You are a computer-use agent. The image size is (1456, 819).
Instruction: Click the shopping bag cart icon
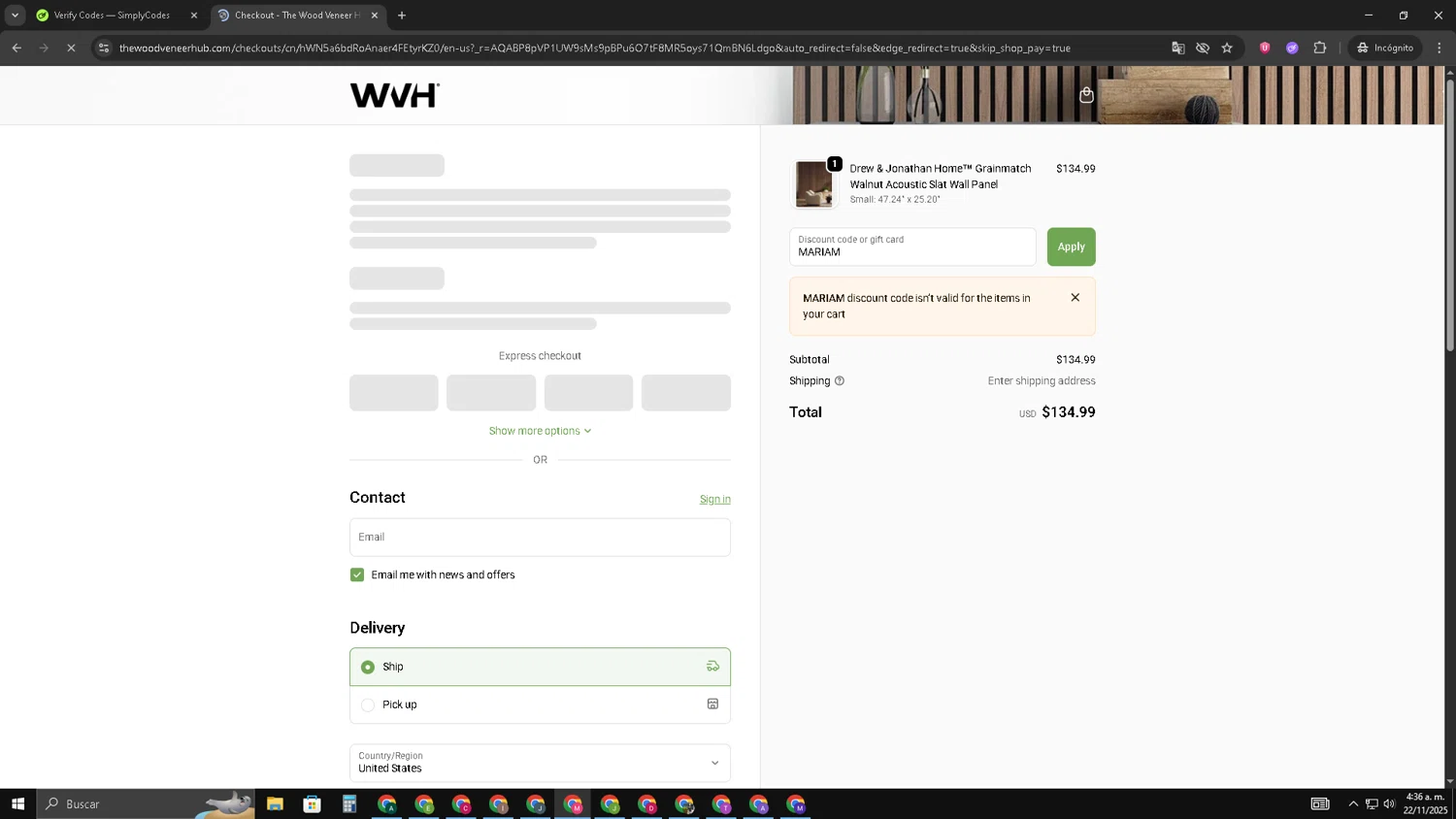(x=1086, y=95)
